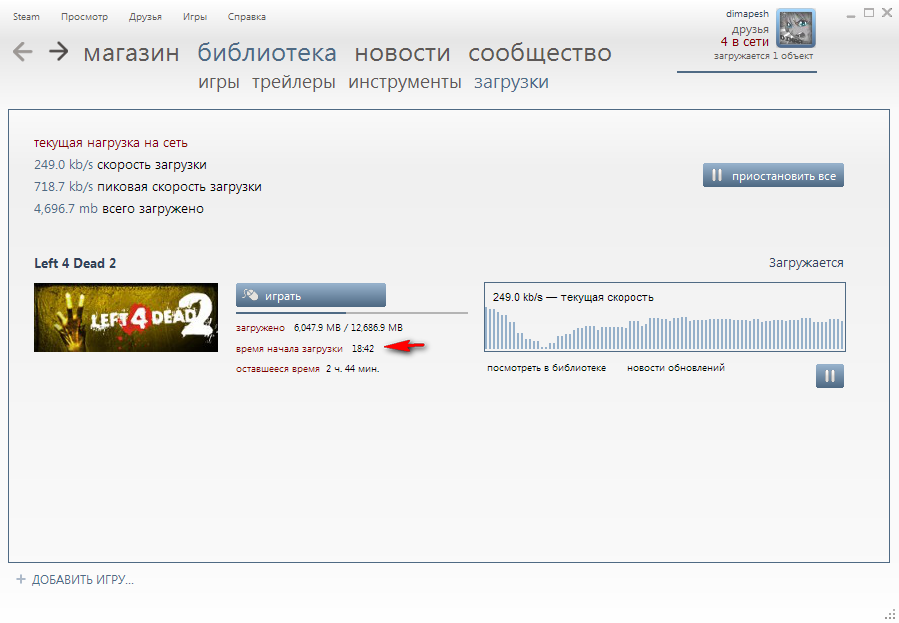This screenshot has height=623, width=899.
Task: Switch to the новости section
Action: pyautogui.click(x=402, y=53)
